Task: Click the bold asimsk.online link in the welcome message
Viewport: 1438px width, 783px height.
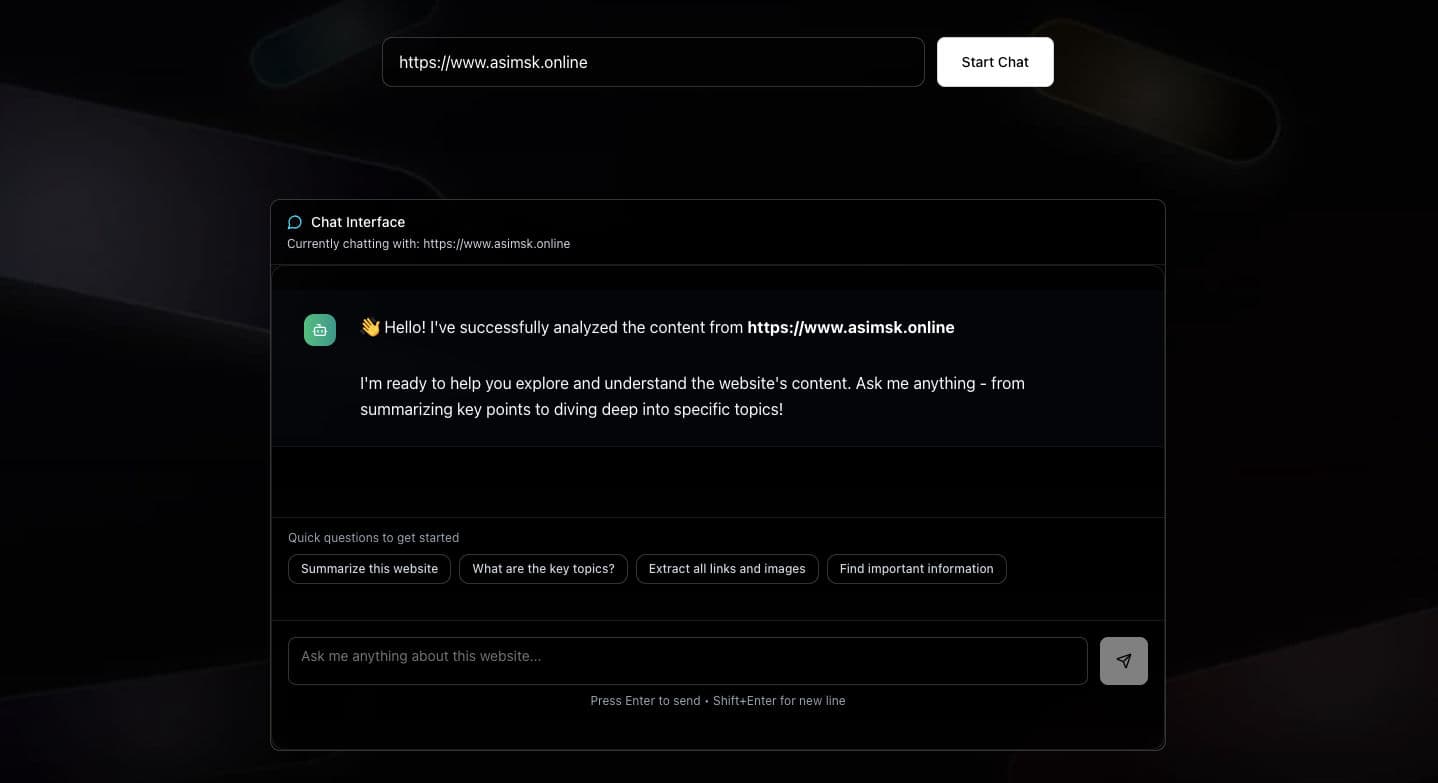Action: click(850, 327)
